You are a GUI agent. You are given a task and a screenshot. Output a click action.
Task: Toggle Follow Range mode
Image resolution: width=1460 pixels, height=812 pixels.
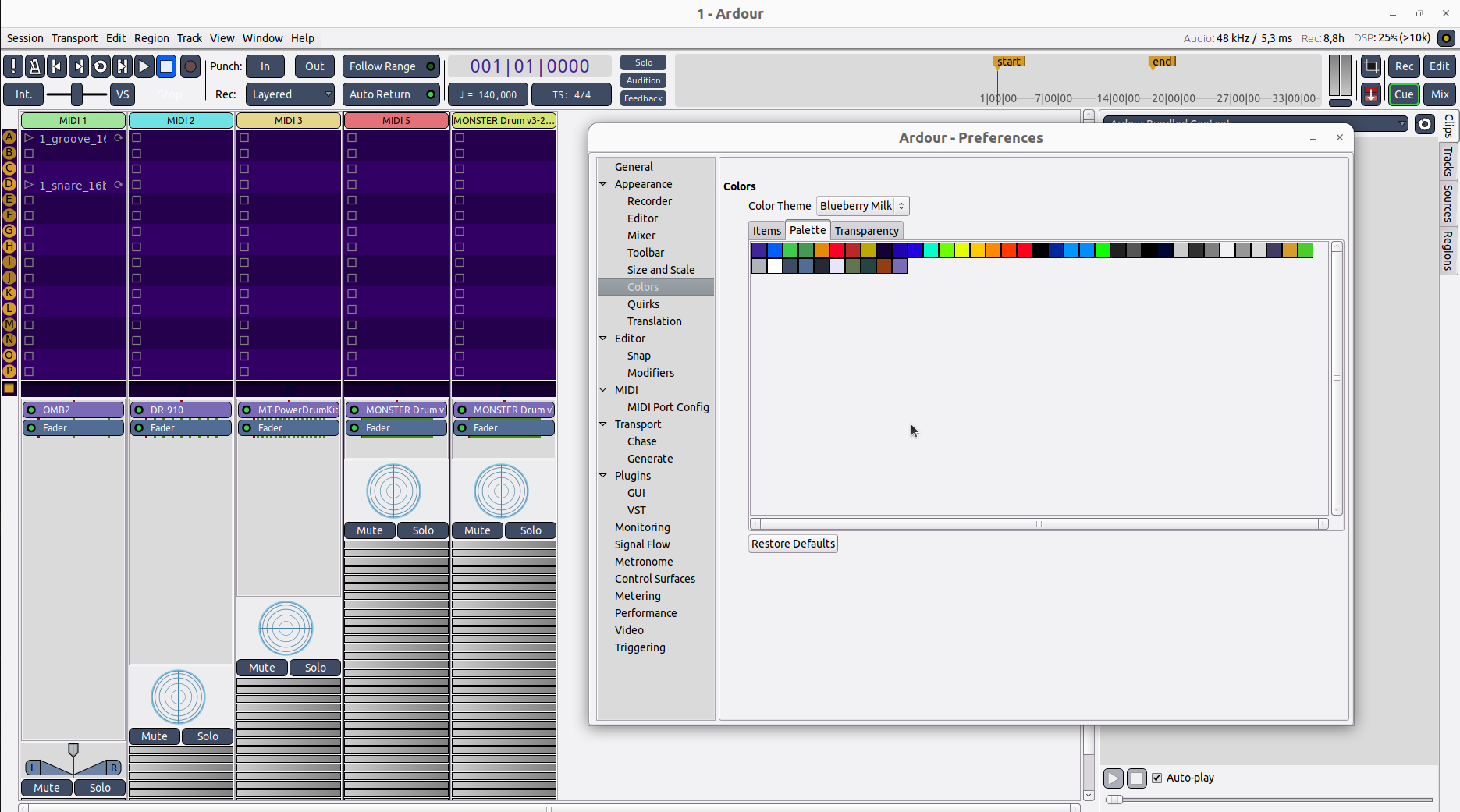tap(391, 66)
